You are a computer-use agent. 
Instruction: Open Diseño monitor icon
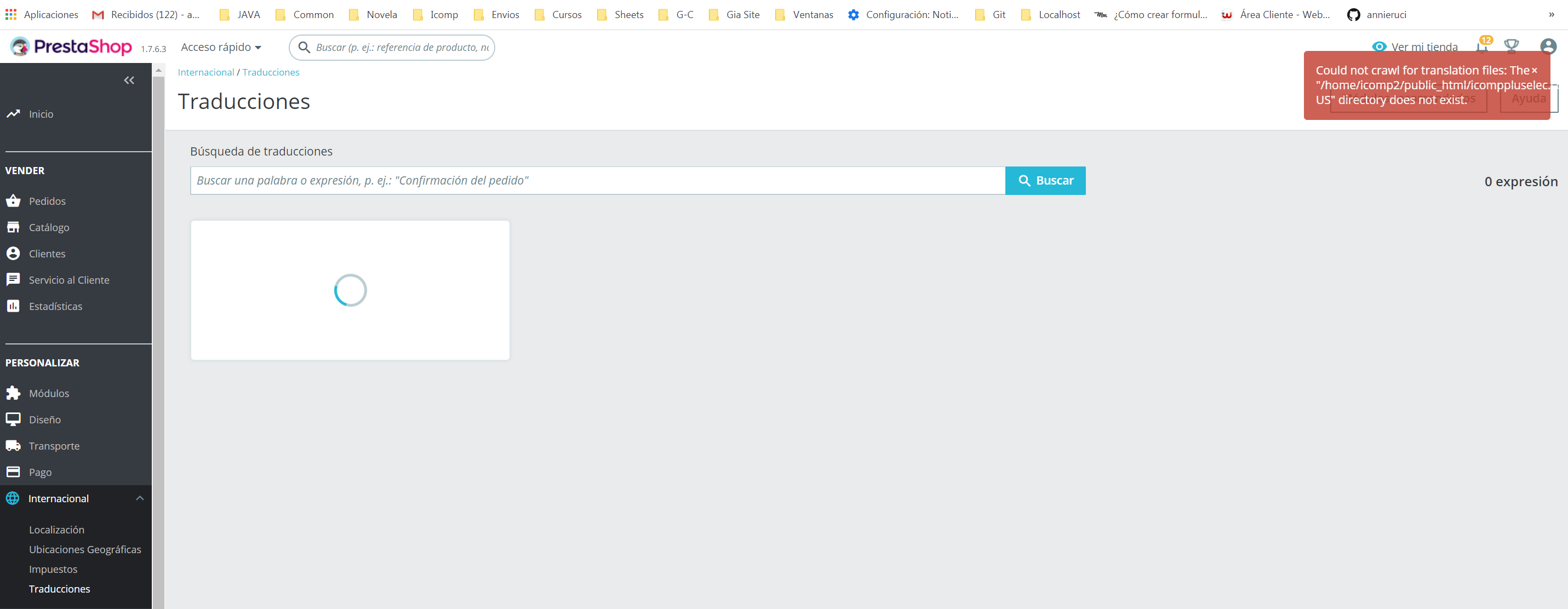click(13, 419)
